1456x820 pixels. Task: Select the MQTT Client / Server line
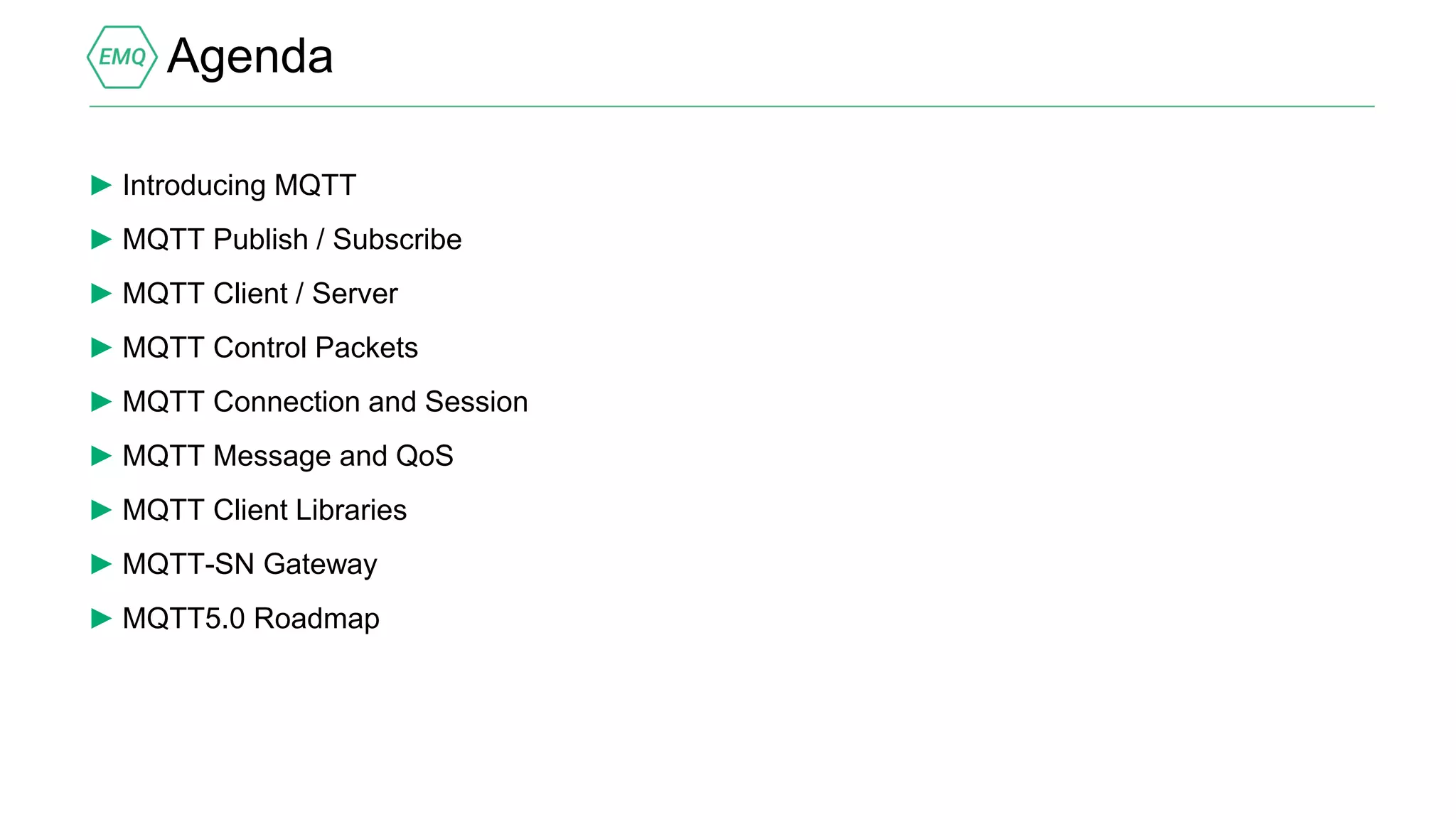click(x=259, y=294)
